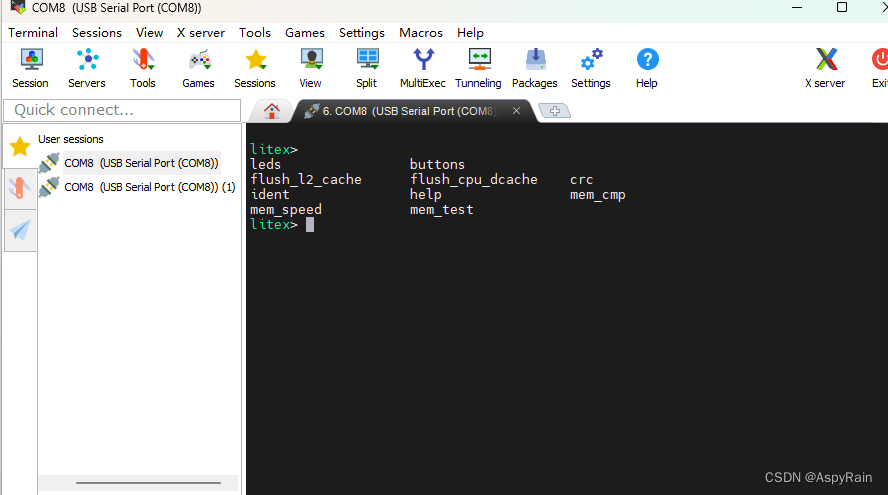Click the 'flush_l2_cache' command text
Screen dimensions: 888x495
point(306,180)
